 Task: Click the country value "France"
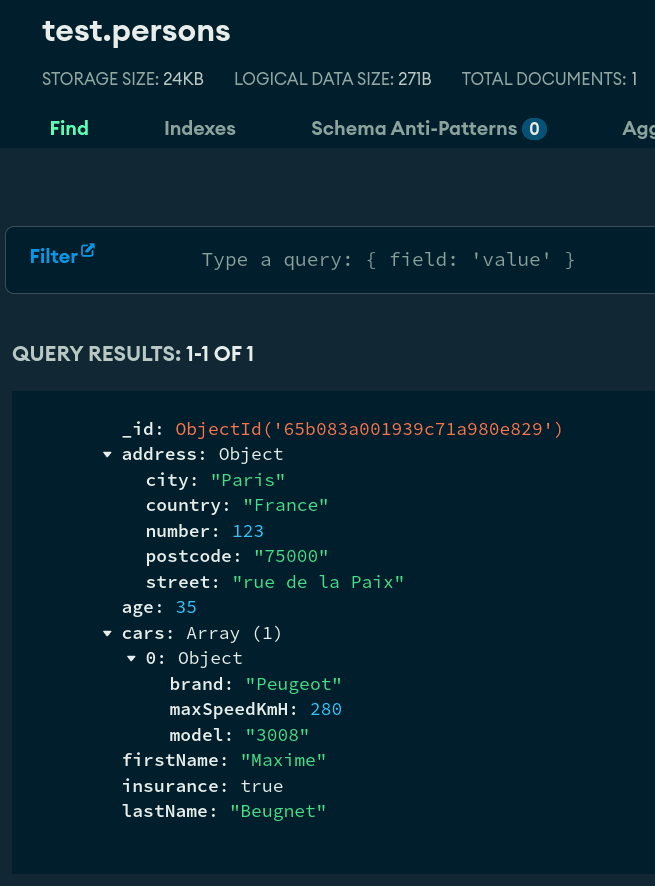pyautogui.click(x=285, y=506)
